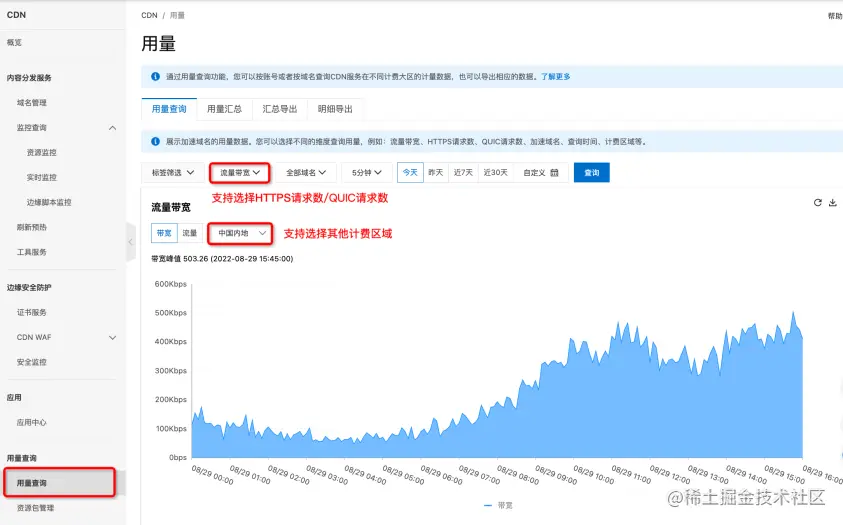
Task: Toggle the 带宽 legend below the chart
Action: 498,506
